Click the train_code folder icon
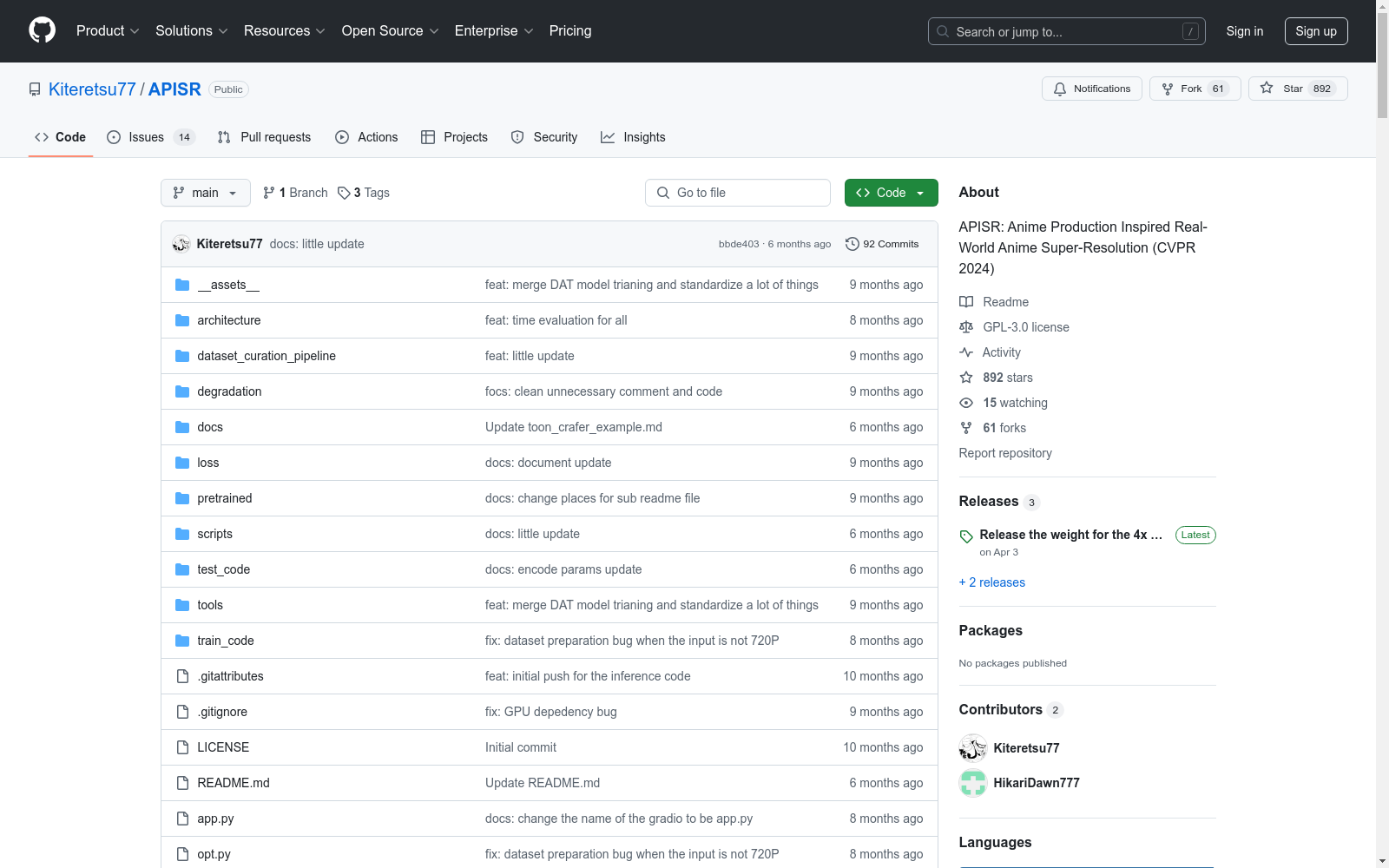This screenshot has height=868, width=1389. click(x=182, y=641)
